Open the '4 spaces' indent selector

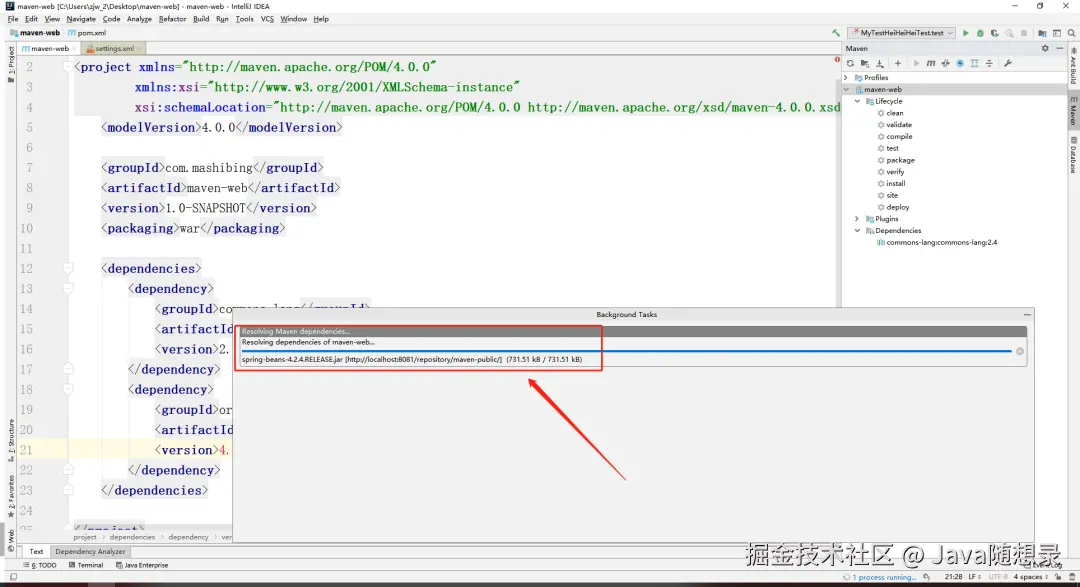tap(1030, 577)
